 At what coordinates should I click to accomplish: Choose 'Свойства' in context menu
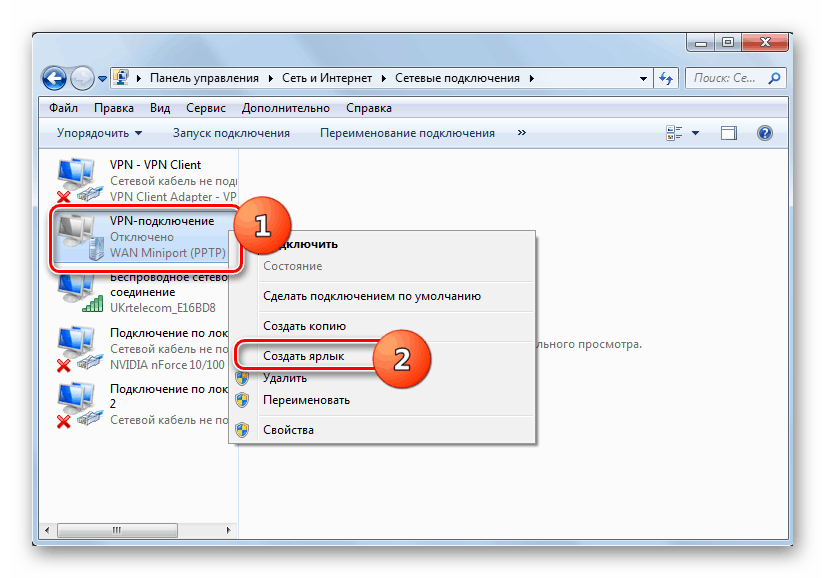click(382, 430)
